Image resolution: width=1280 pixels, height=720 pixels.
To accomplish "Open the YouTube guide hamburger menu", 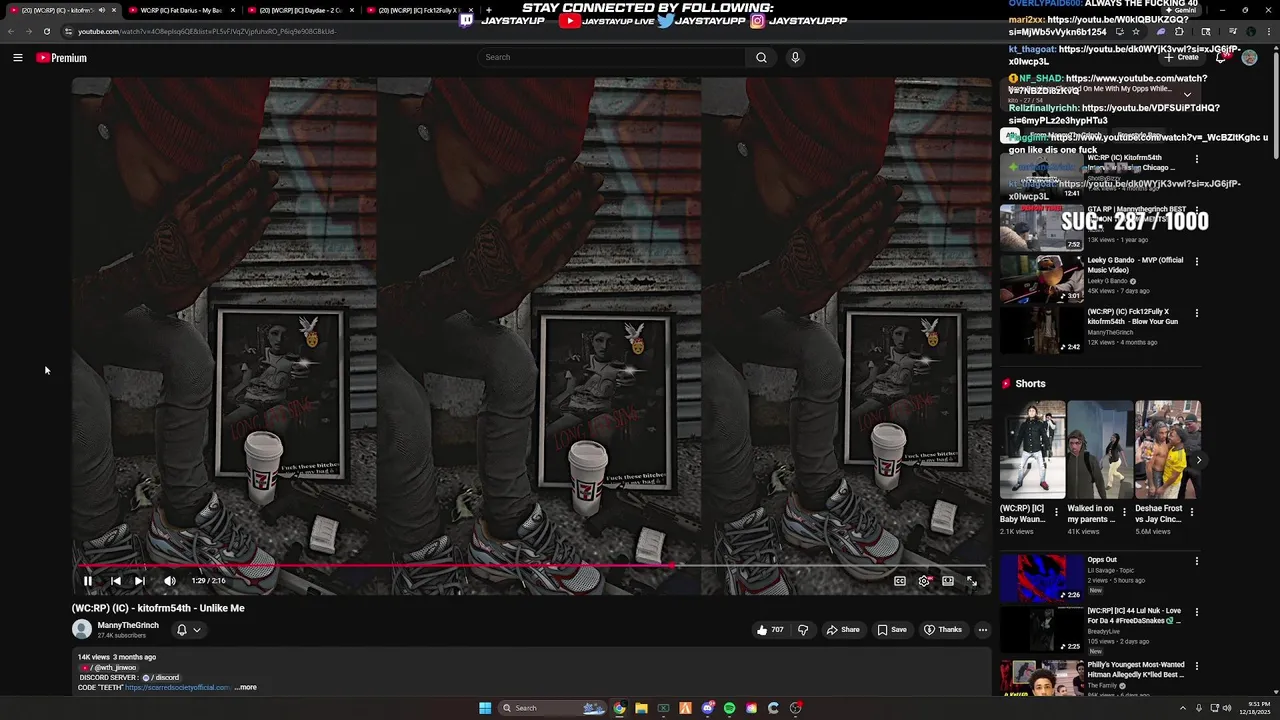I will pos(18,58).
